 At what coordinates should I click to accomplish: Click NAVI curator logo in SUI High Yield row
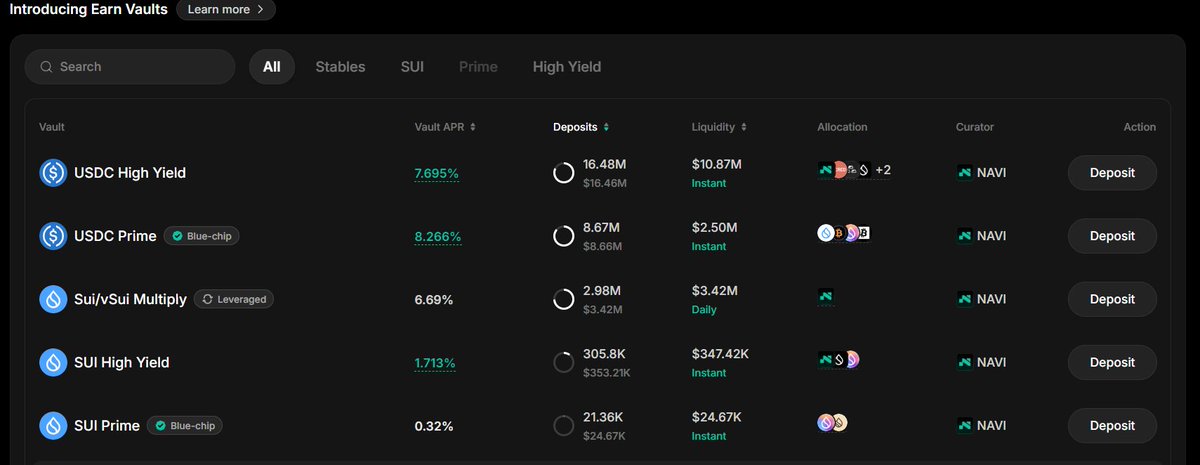tap(964, 362)
